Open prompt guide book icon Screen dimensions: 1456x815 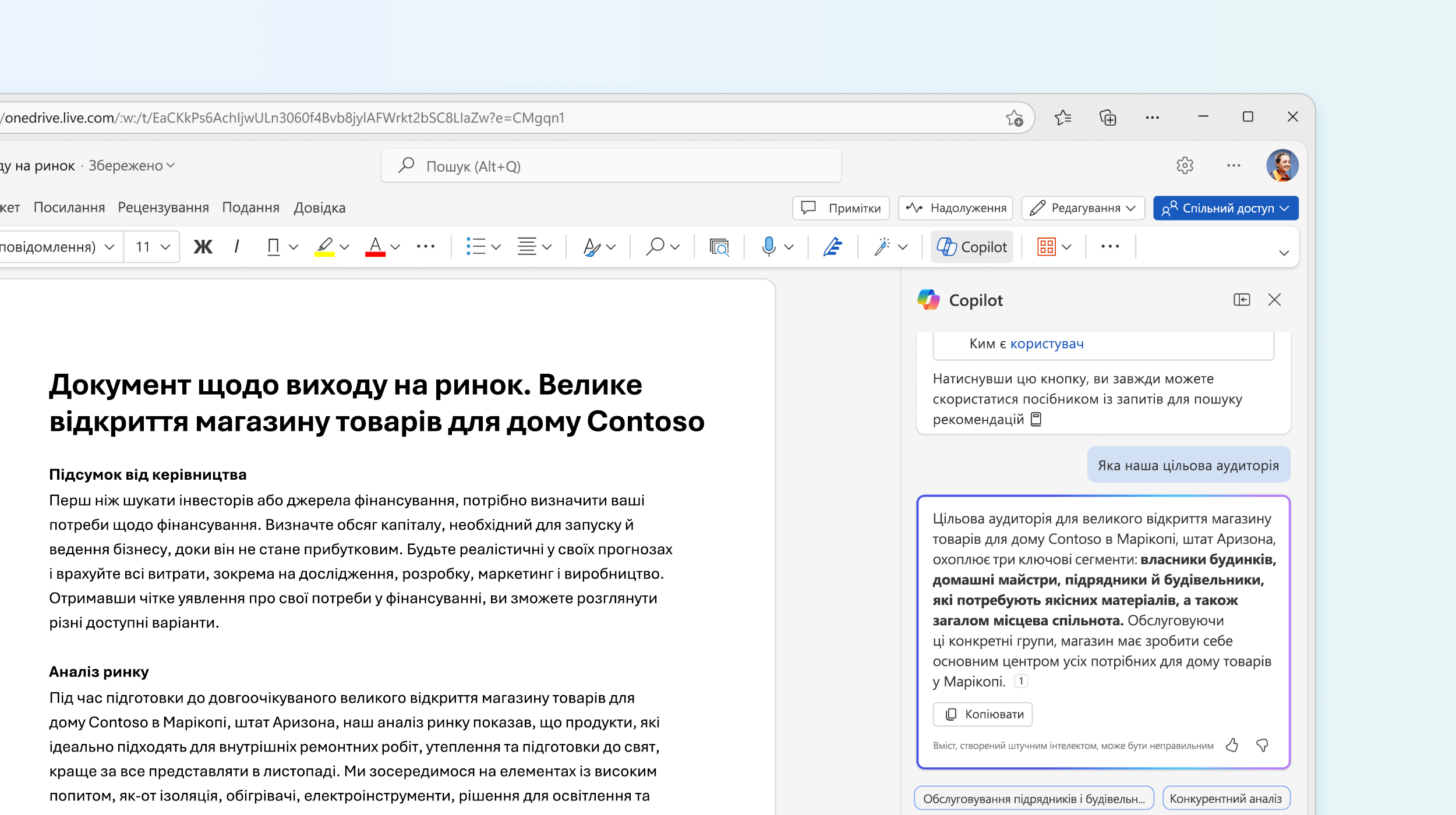pos(1036,419)
